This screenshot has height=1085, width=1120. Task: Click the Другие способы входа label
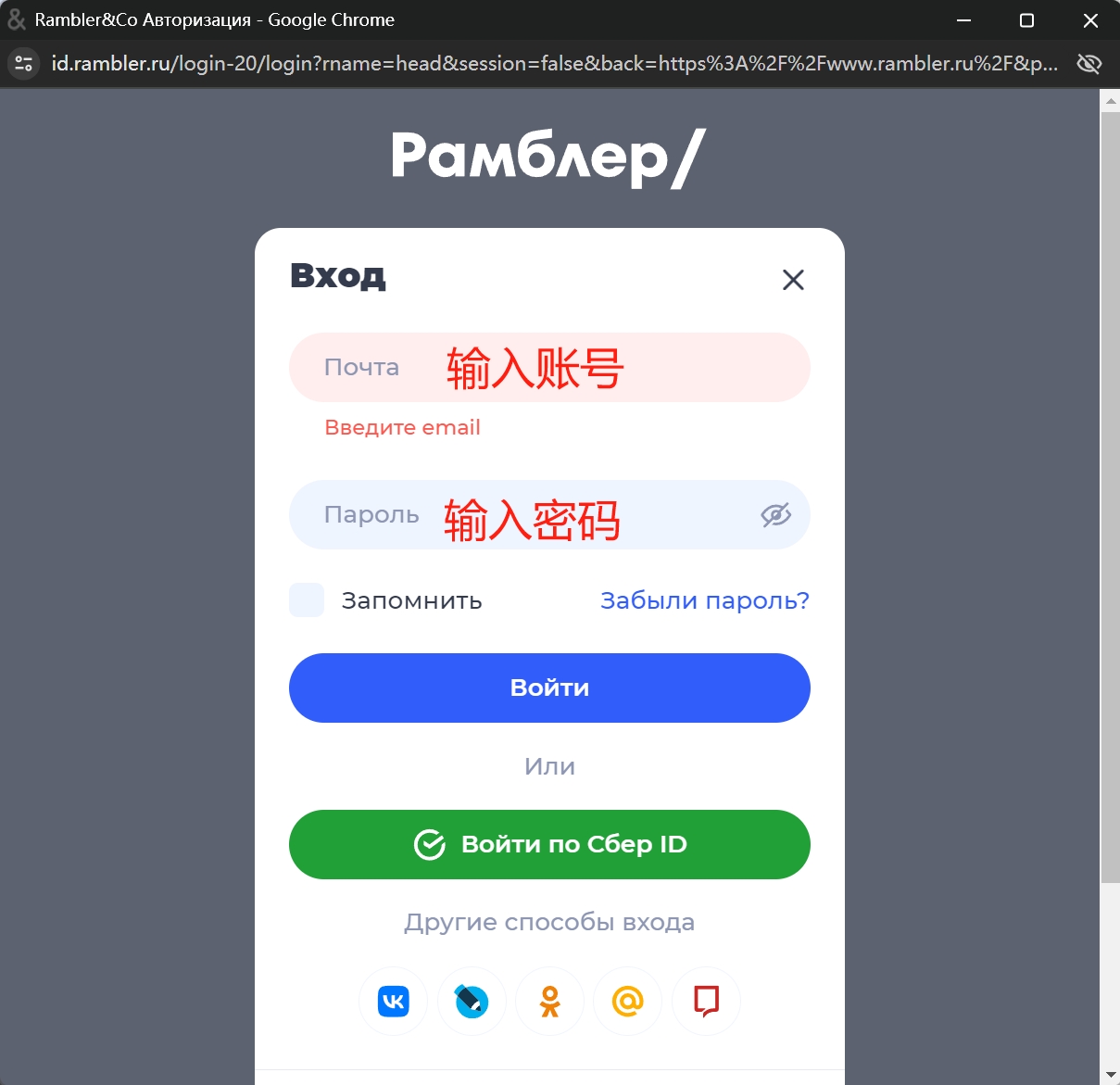(549, 922)
